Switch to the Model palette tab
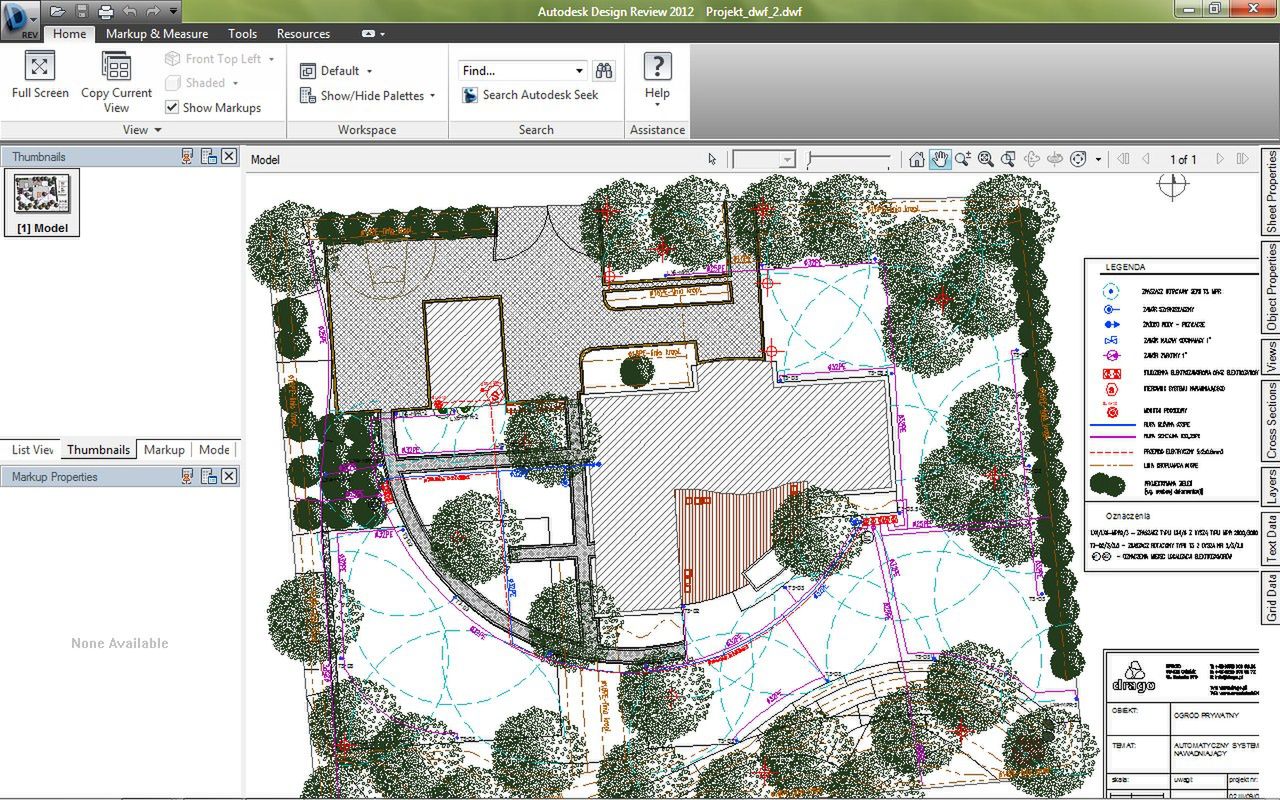Viewport: 1280px width, 800px height. [214, 450]
